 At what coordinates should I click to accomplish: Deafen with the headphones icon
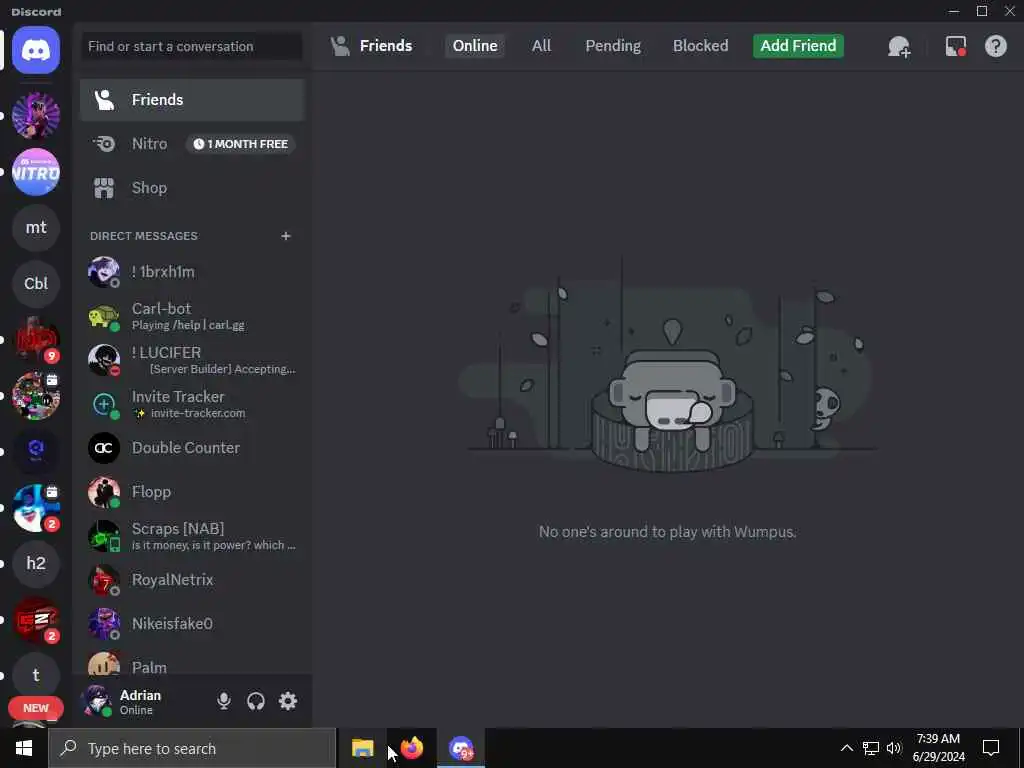pyautogui.click(x=256, y=701)
